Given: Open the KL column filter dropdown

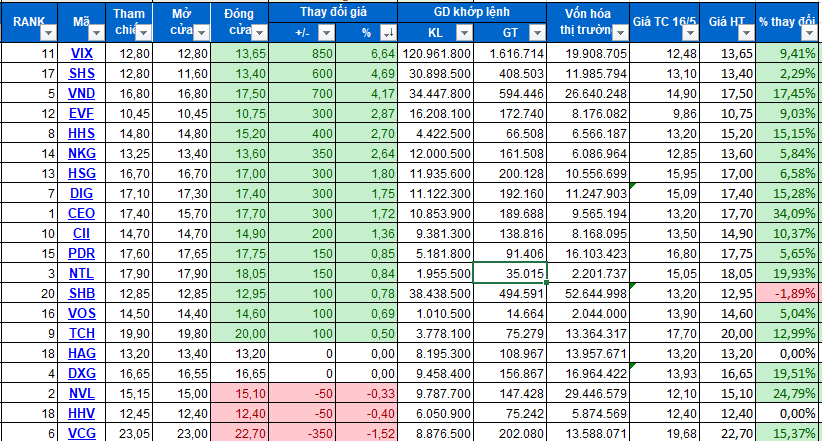Looking at the screenshot, I should tap(464, 33).
